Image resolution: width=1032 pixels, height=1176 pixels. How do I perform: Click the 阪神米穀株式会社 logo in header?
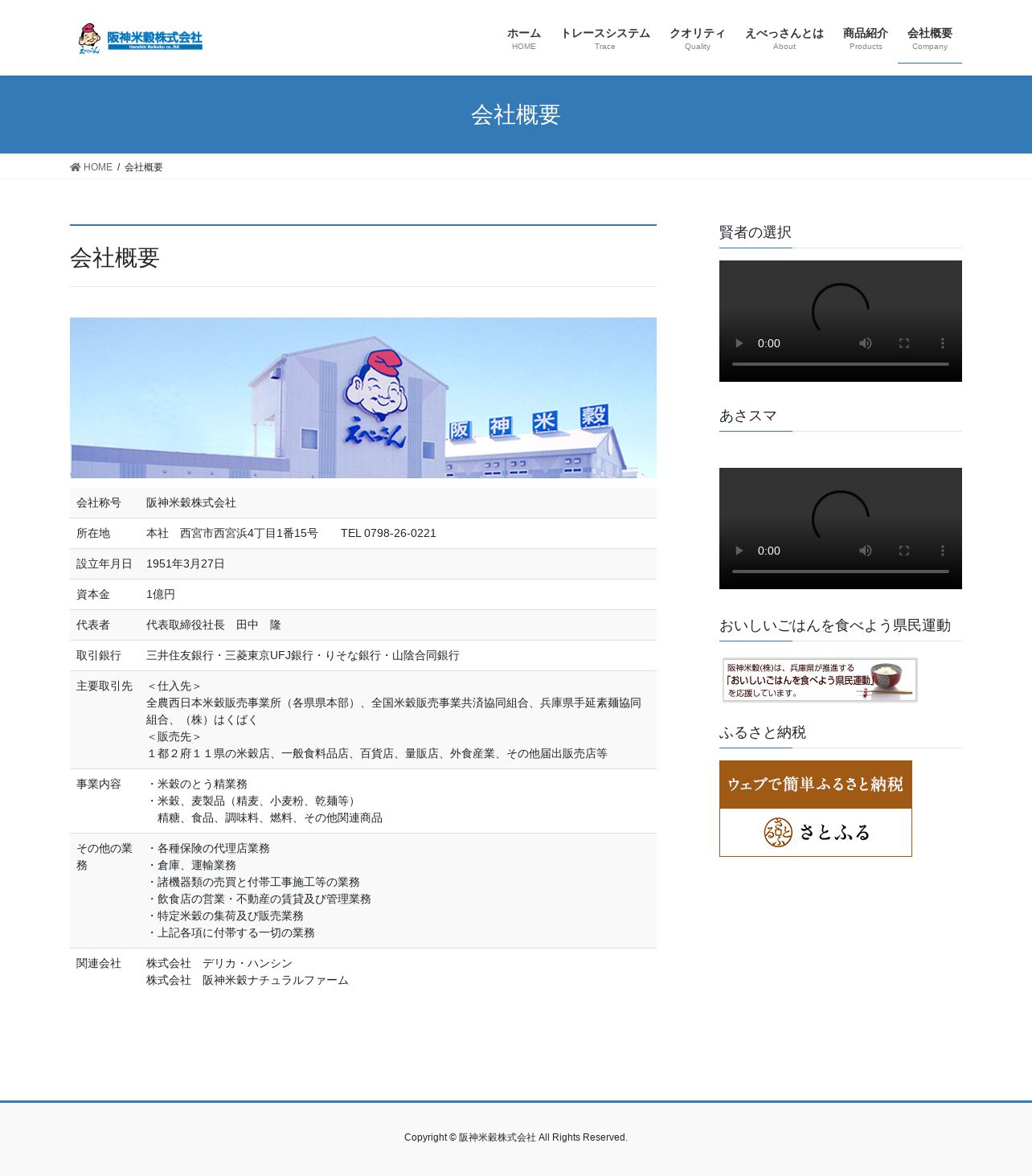point(141,38)
